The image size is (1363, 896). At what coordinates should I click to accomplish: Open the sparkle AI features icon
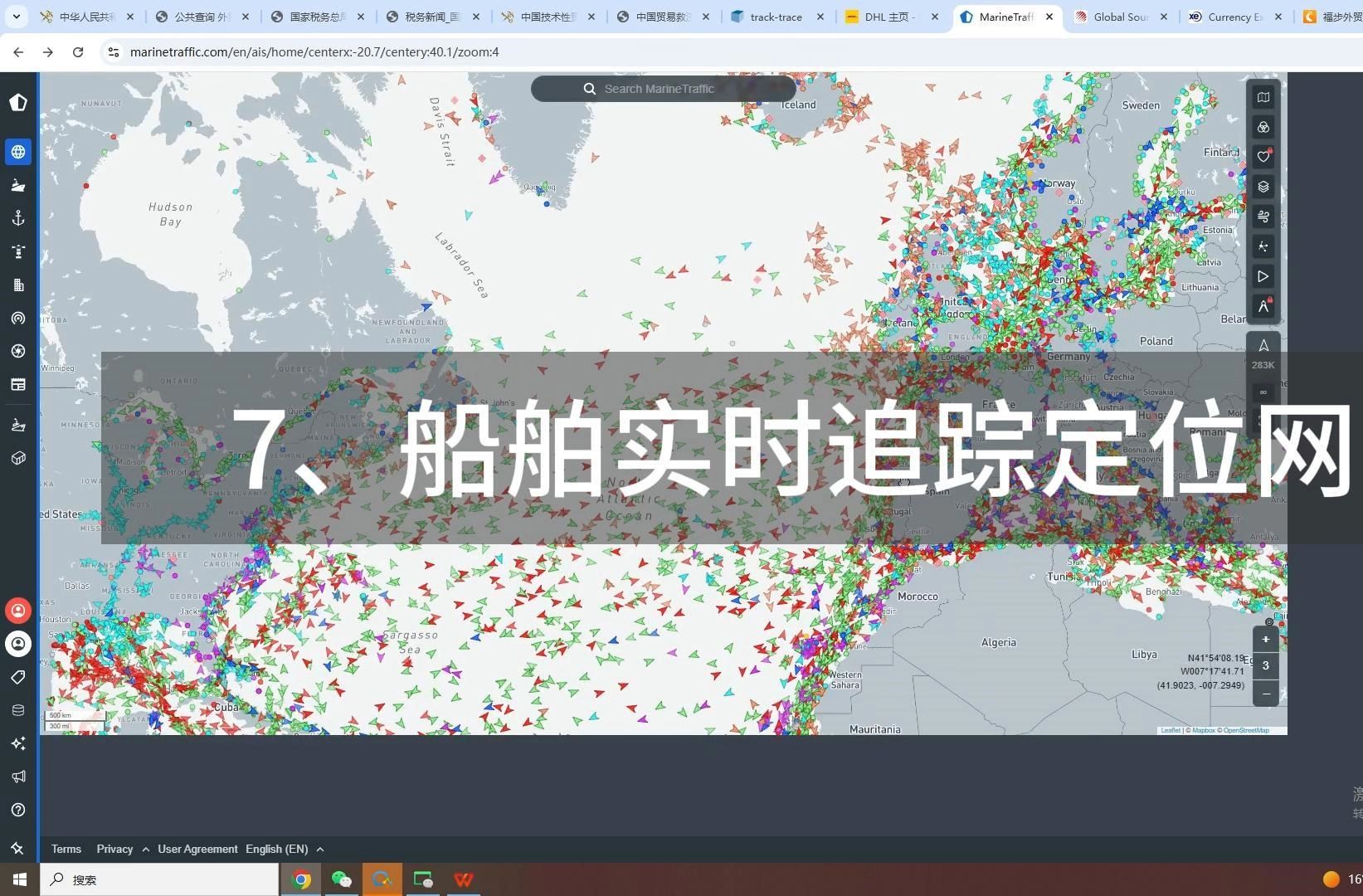pyautogui.click(x=18, y=743)
